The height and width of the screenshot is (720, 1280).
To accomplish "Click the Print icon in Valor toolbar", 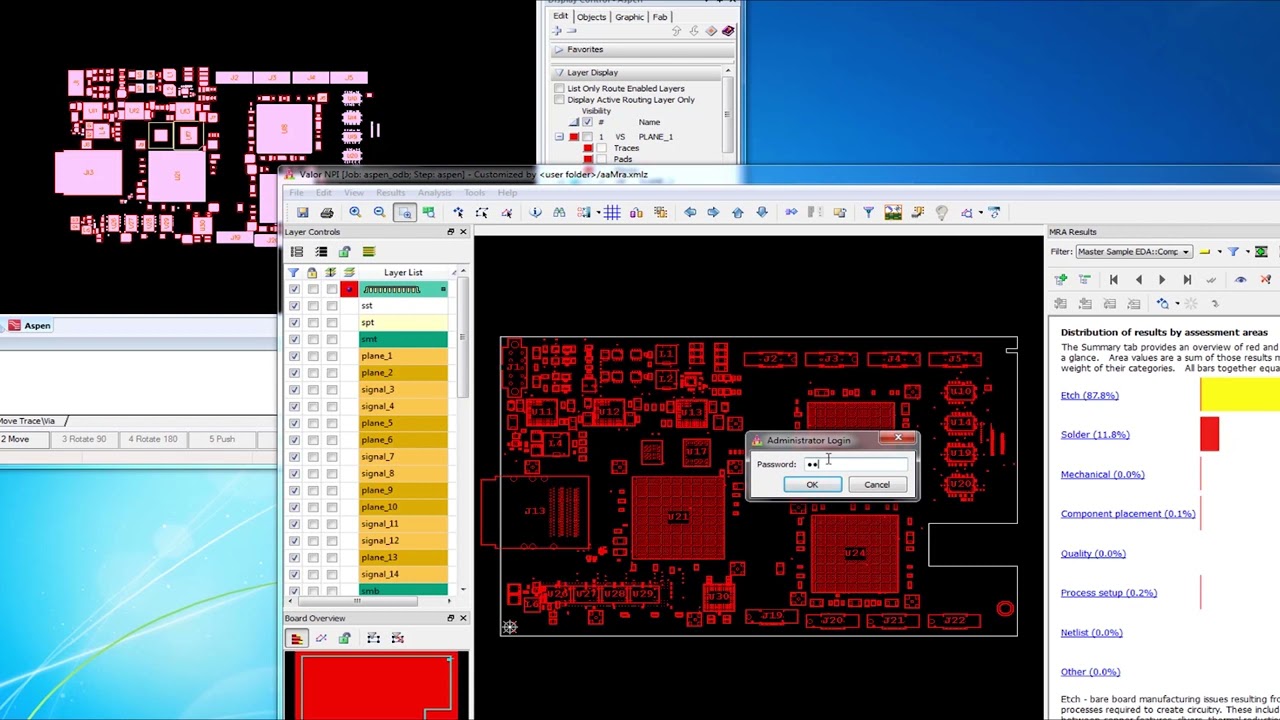I will tap(327, 212).
